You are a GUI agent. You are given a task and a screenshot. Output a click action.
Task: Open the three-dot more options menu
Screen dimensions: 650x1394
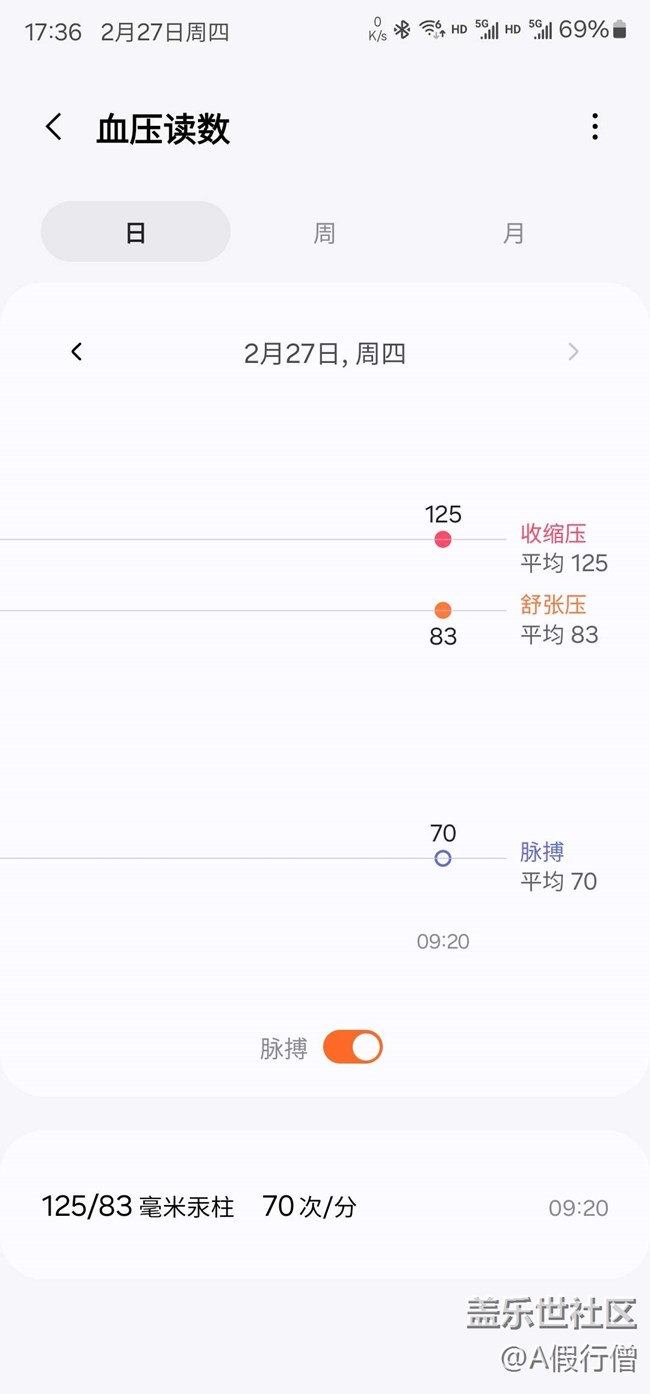coord(595,127)
